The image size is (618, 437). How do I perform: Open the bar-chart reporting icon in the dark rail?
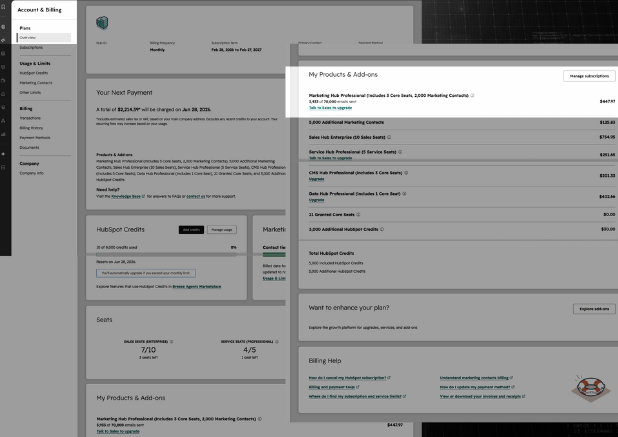coord(3,134)
